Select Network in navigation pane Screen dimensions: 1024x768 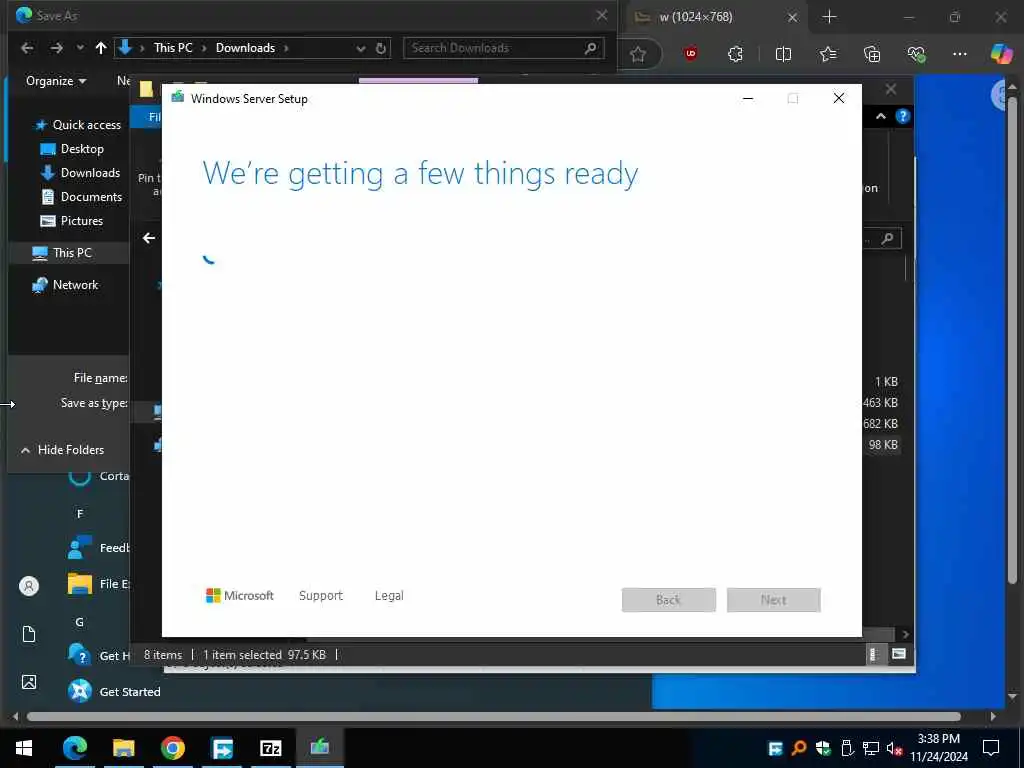pos(65,285)
